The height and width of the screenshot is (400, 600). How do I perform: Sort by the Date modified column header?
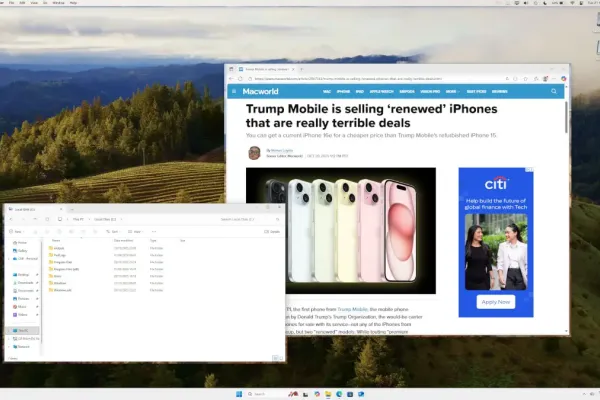(x=124, y=240)
